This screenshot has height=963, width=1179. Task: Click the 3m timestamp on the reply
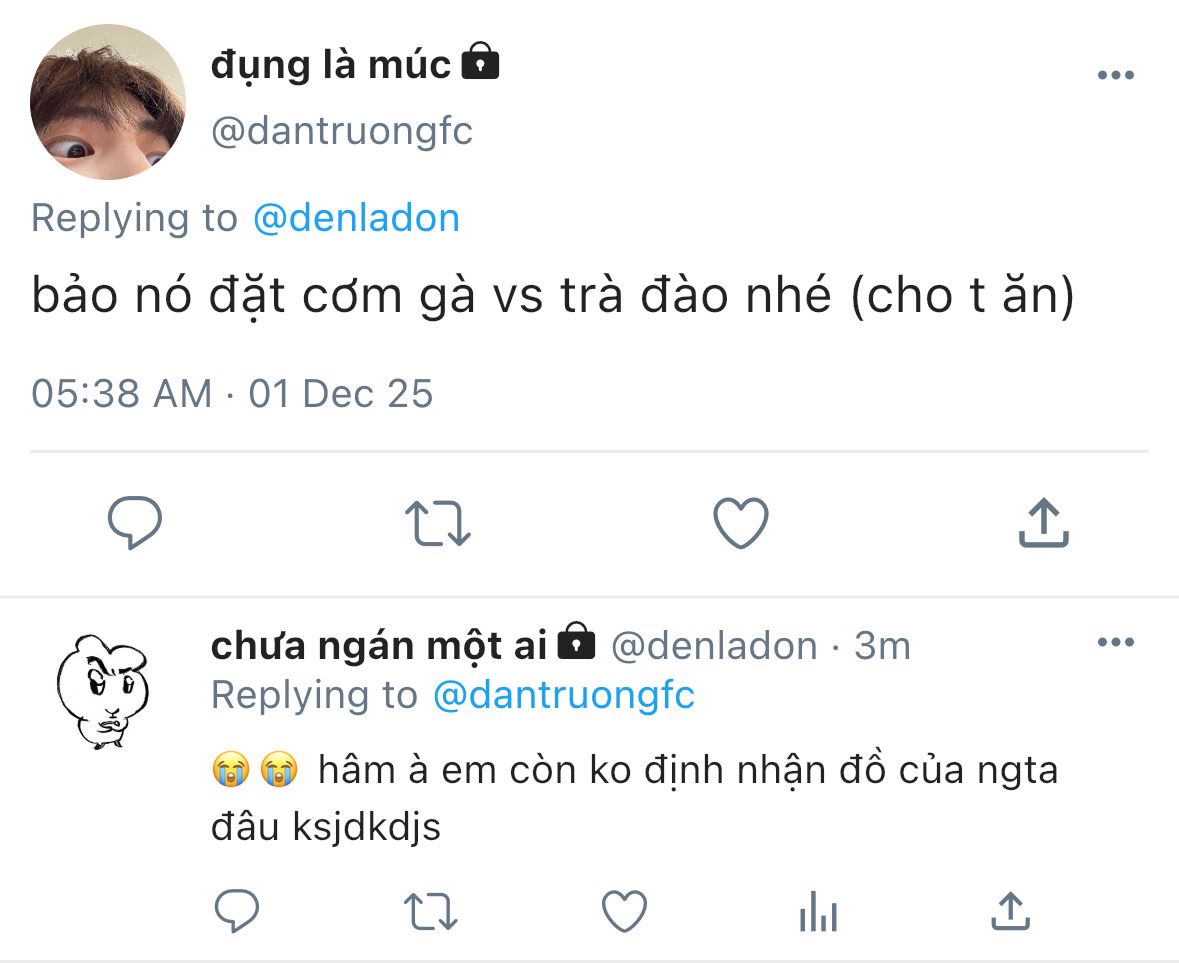pos(882,646)
